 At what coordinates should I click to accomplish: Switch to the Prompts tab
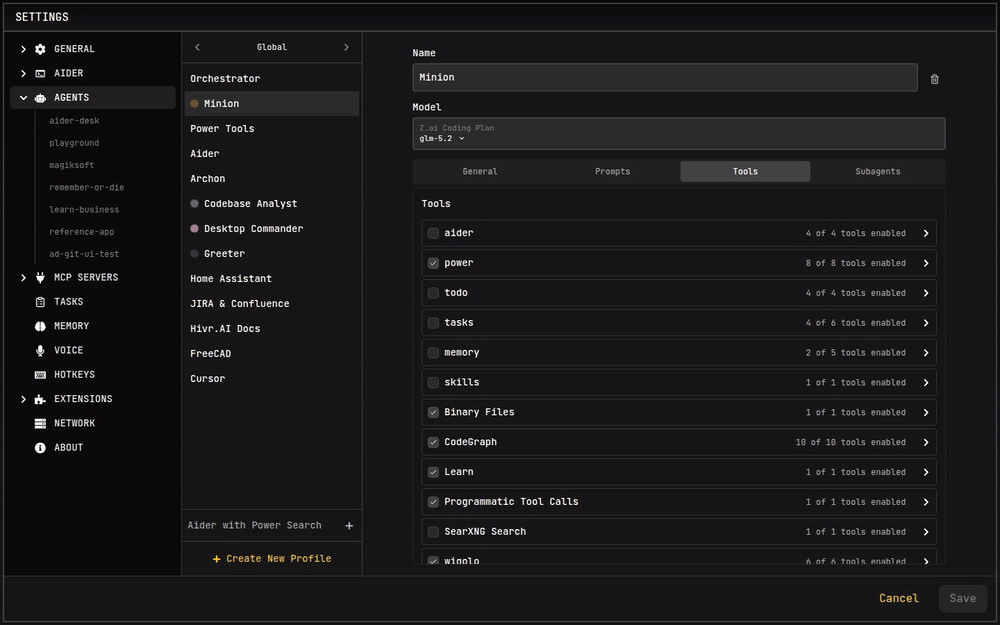pos(612,172)
